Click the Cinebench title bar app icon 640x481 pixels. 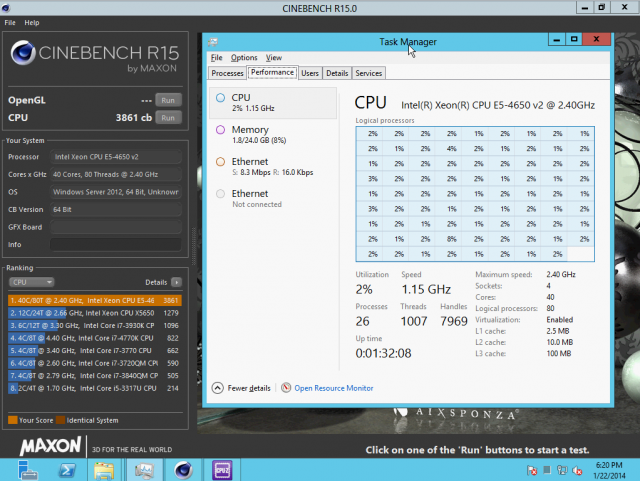click(6, 8)
